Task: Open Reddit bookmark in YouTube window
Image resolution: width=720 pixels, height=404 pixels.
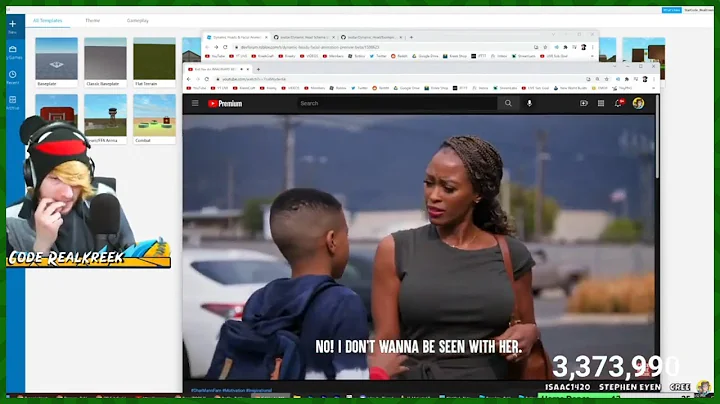Action: click(380, 88)
